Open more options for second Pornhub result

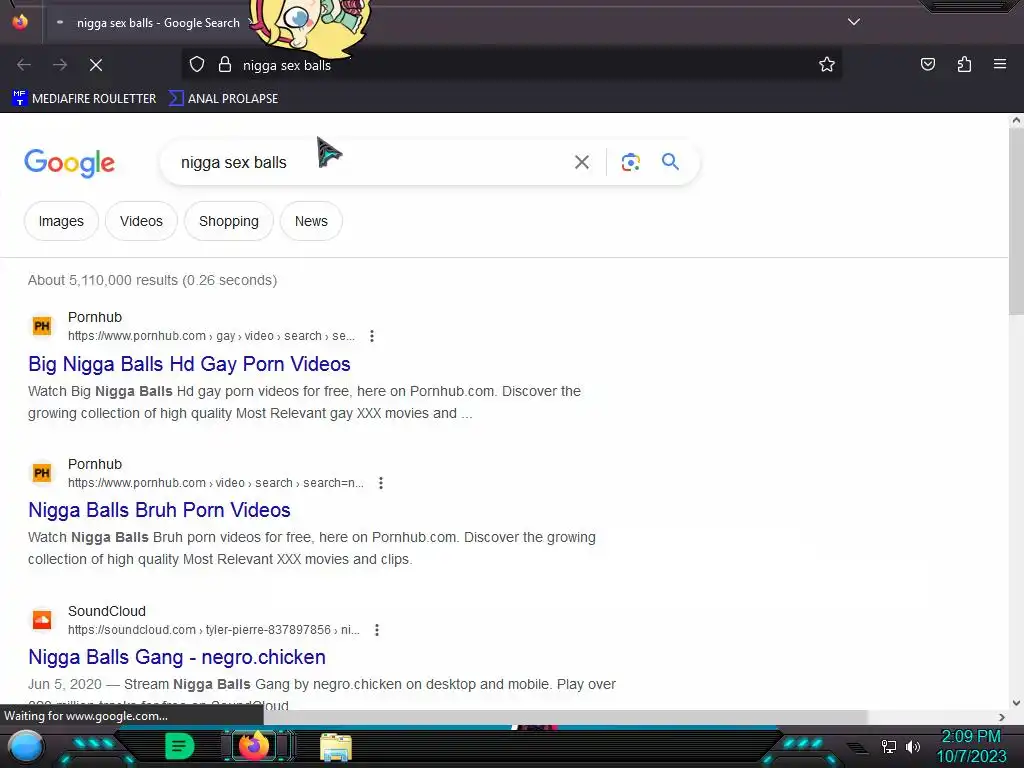381,483
